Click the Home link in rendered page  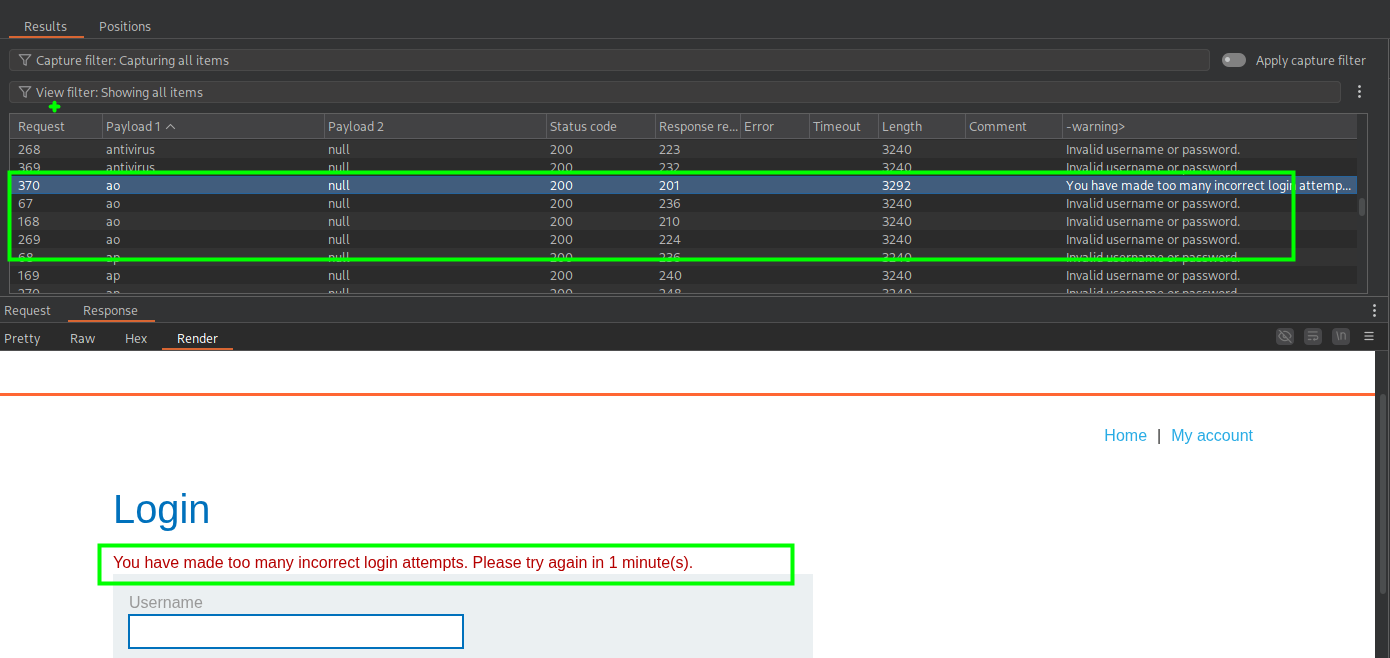1125,436
